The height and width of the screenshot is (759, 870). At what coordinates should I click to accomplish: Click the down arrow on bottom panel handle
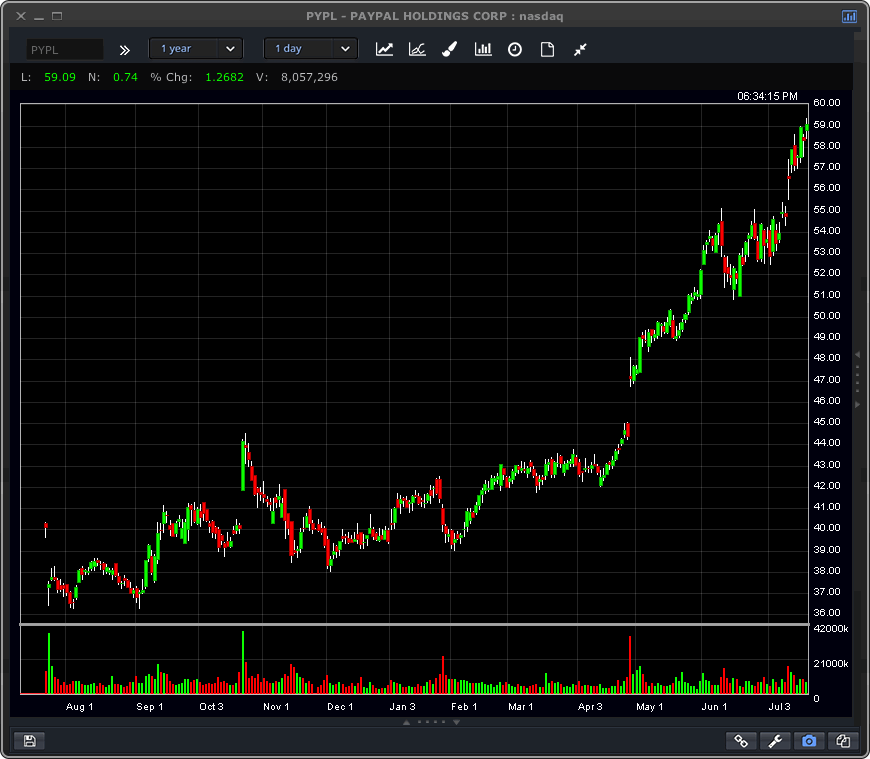click(x=457, y=721)
